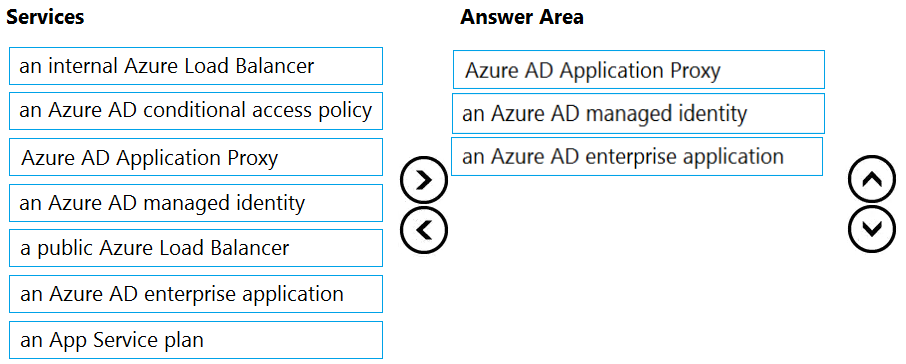Image resolution: width=906 pixels, height=364 pixels.
Task: Select 'an internal Azure Load Balancer' service
Action: tap(196, 66)
